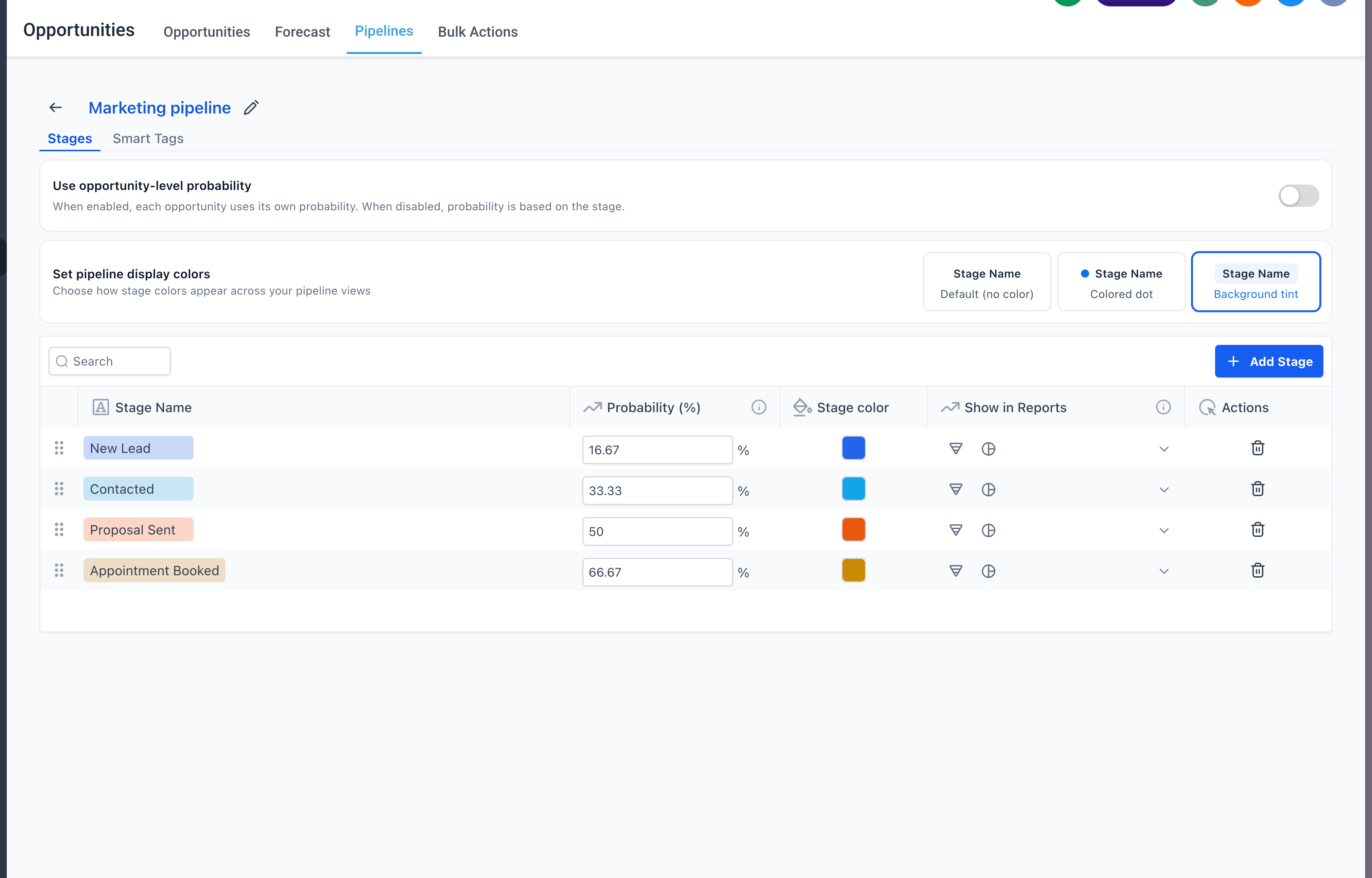Enable the opportunity-level probability toggle
The width and height of the screenshot is (1372, 878).
1299,196
